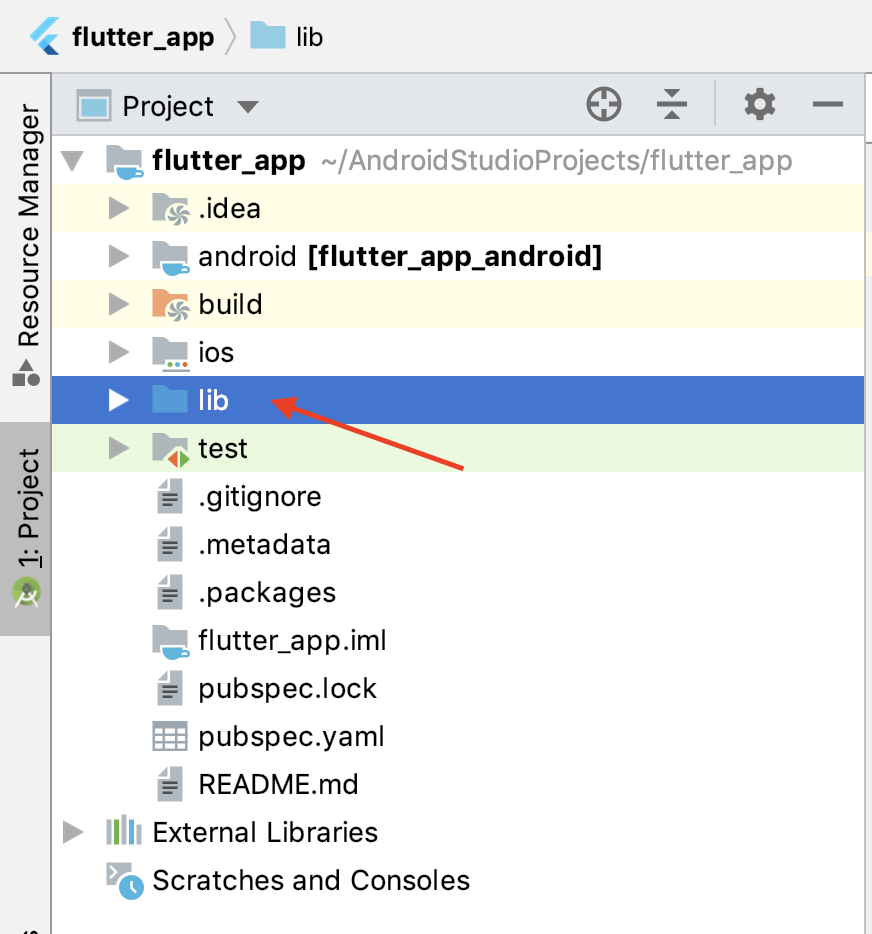Select External Libraries label
The image size is (872, 934).
[x=265, y=833]
